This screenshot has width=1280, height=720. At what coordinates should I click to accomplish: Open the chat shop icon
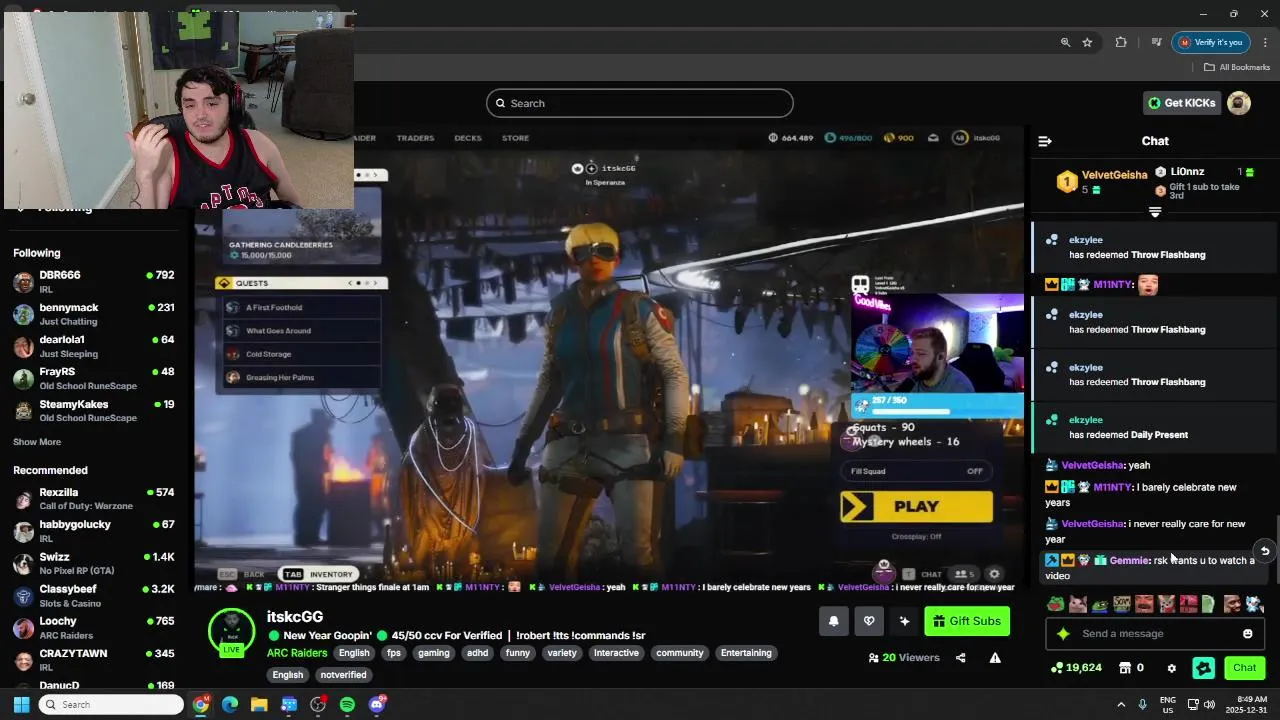(x=1125, y=668)
